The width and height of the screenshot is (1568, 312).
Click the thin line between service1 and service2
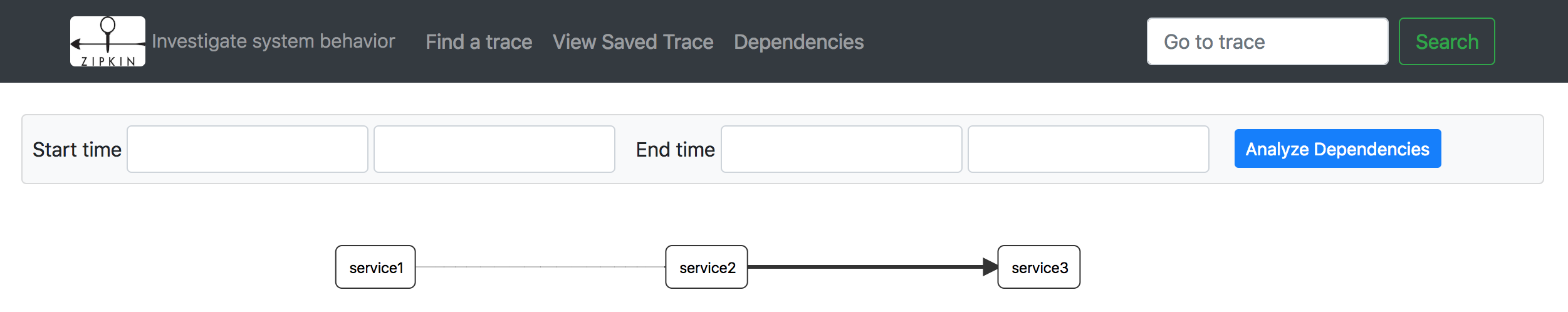pos(540,267)
